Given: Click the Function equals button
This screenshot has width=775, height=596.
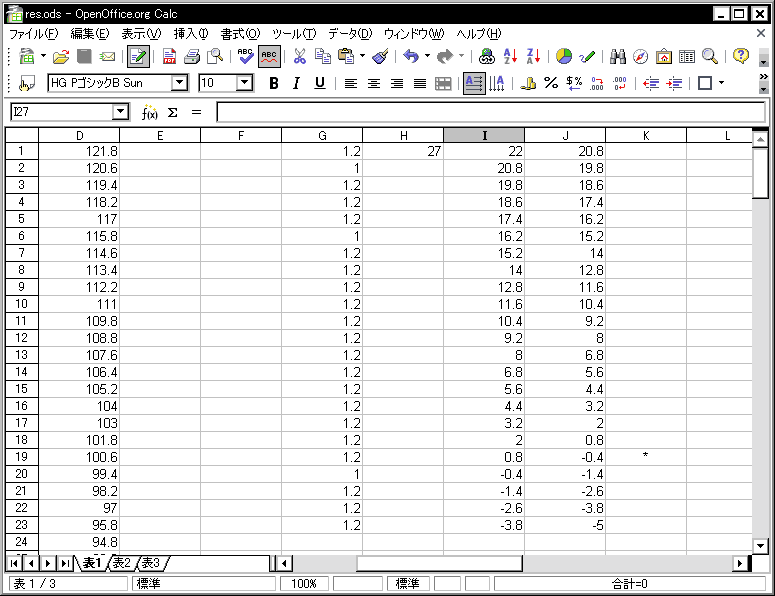Looking at the screenshot, I should pyautogui.click(x=196, y=113).
